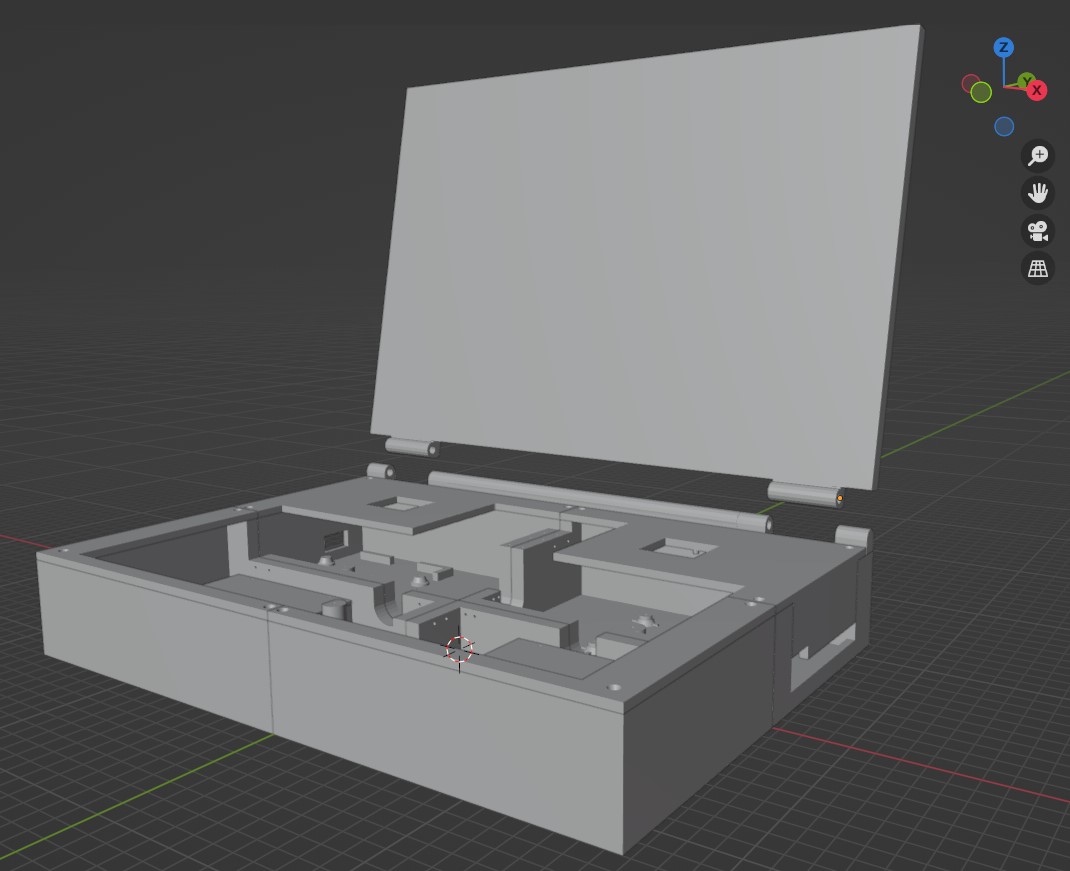Click the negative Z blue circle on the gizmo
Image resolution: width=1070 pixels, height=871 pixels.
[x=1004, y=126]
